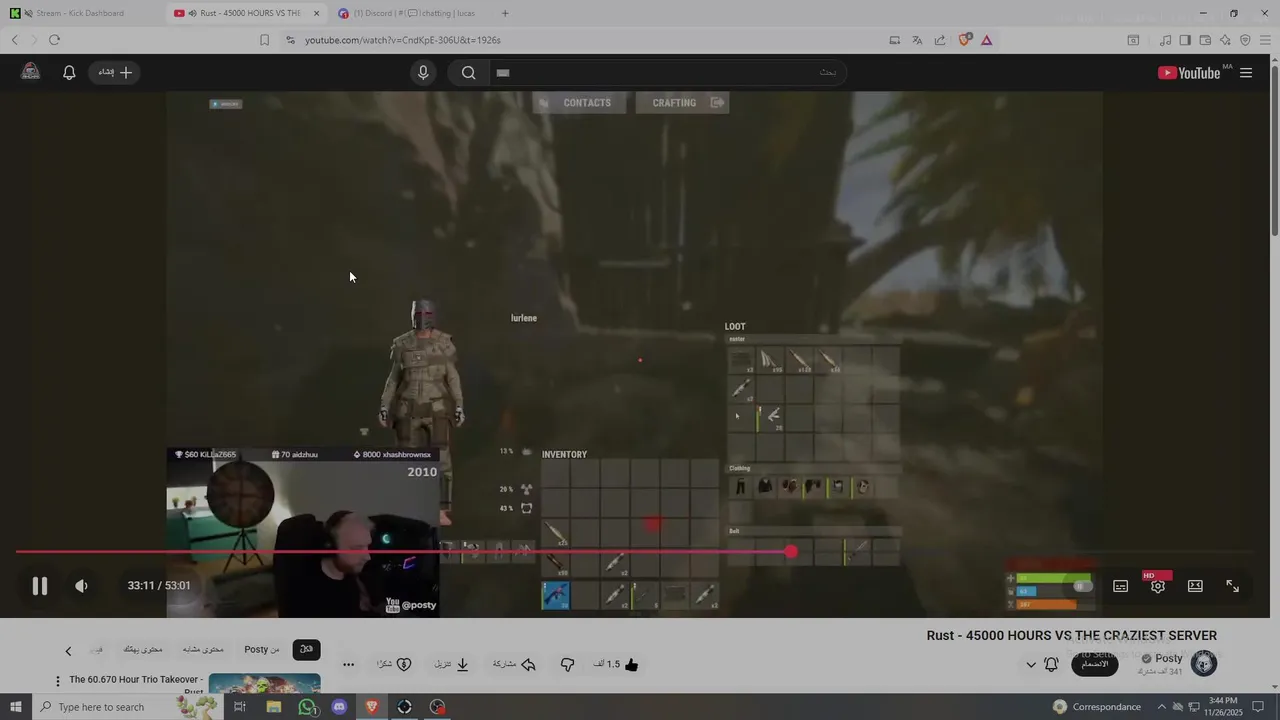The image size is (1280, 720).
Task: Share this page via the share icon
Action: (x=940, y=40)
